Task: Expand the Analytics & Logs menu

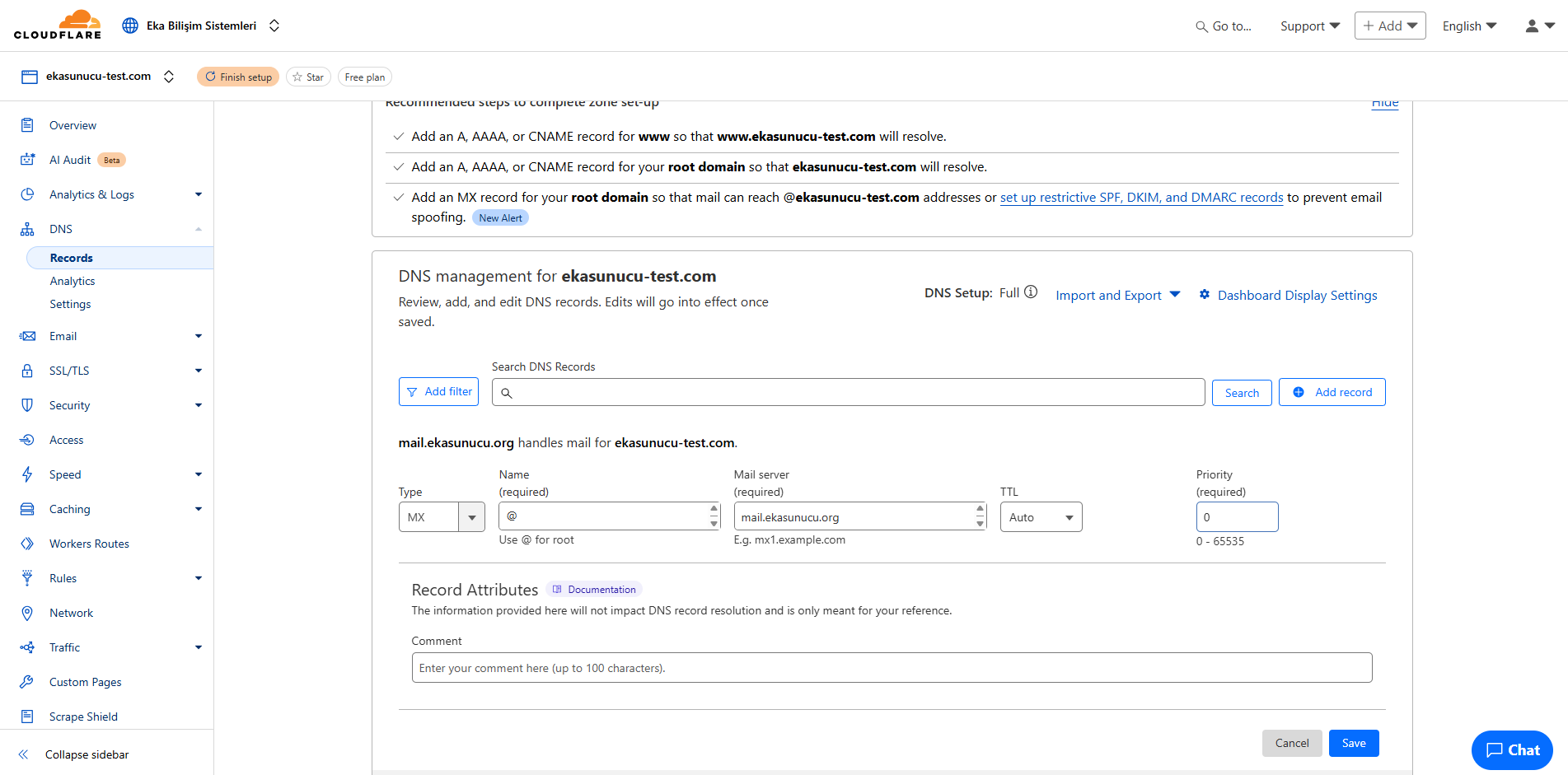Action: pos(199,194)
